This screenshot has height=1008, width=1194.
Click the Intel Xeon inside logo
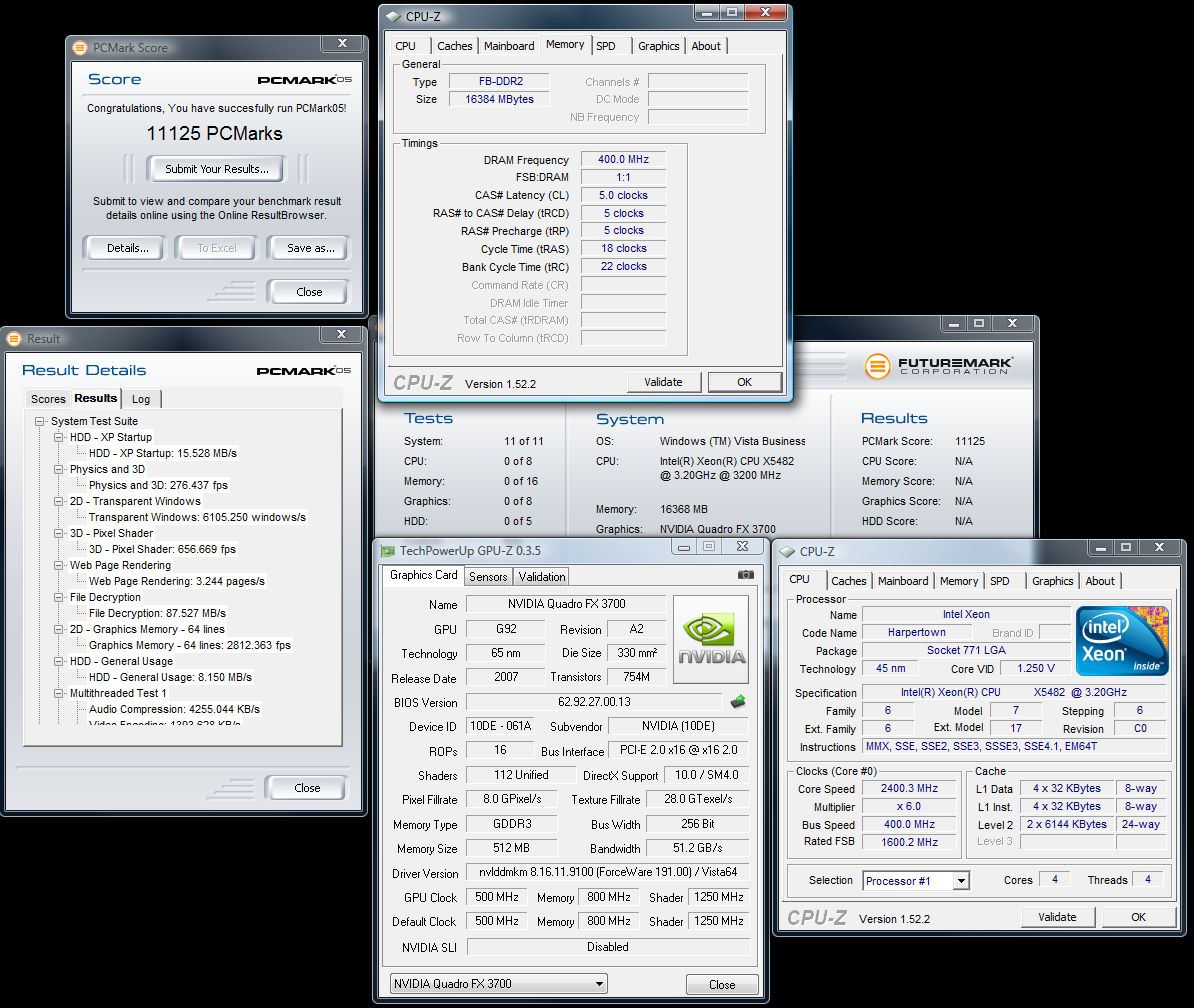1122,641
